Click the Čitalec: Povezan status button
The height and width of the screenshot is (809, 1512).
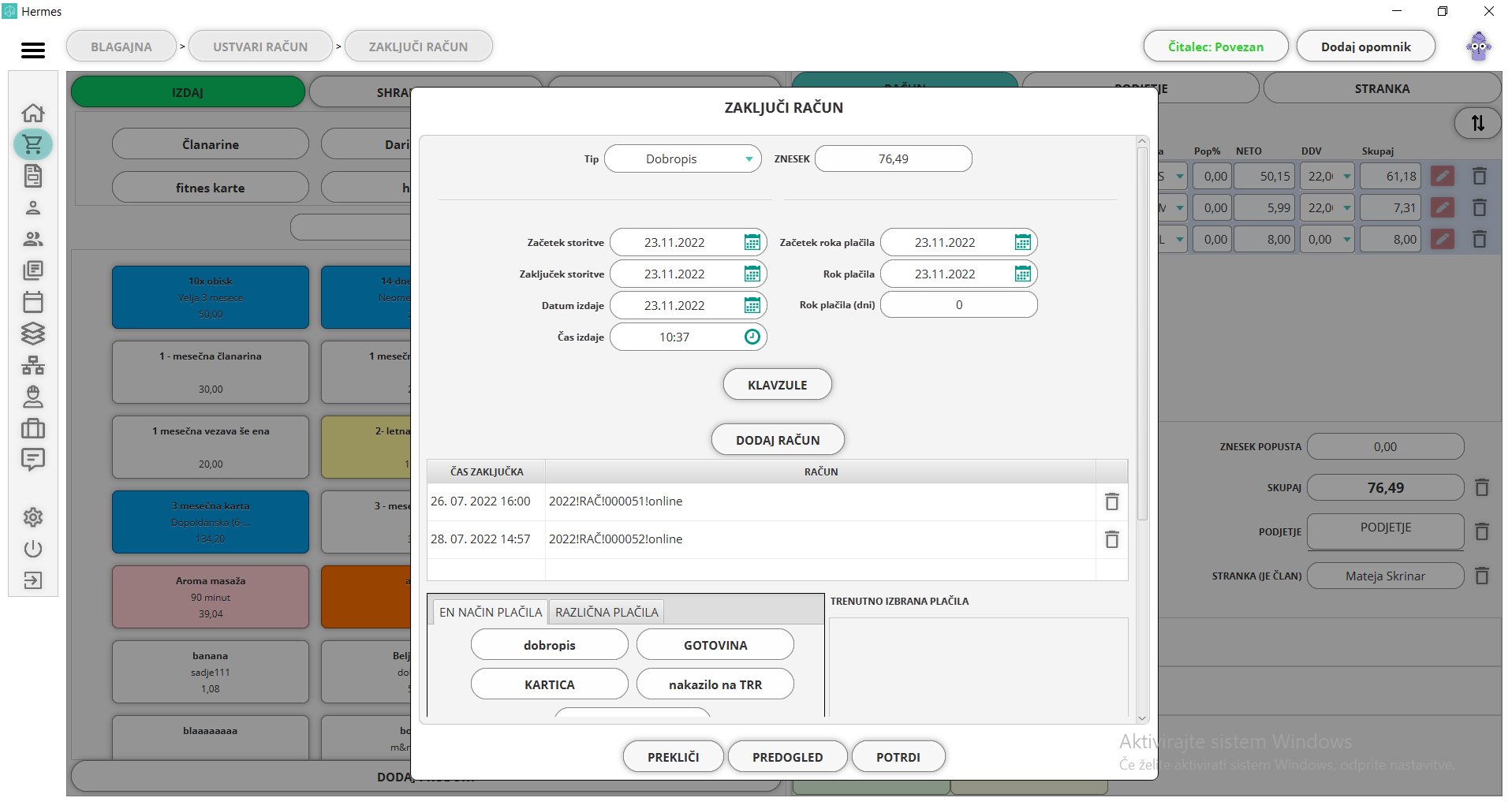1215,47
